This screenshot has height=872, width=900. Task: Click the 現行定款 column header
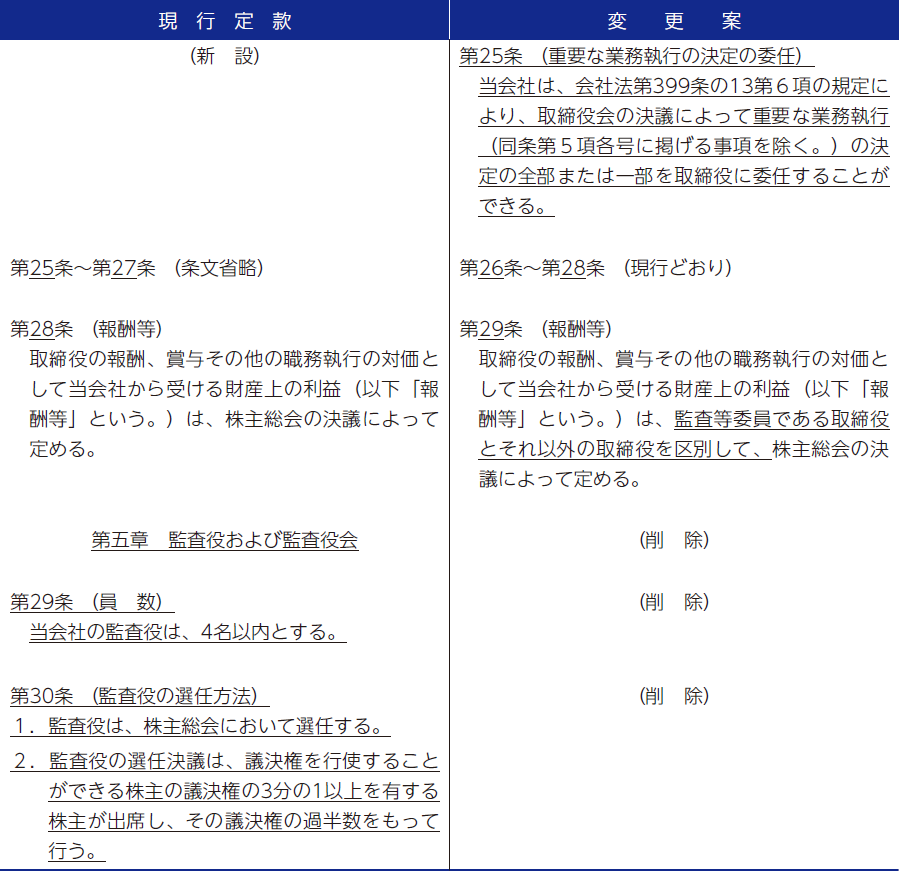(224, 21)
